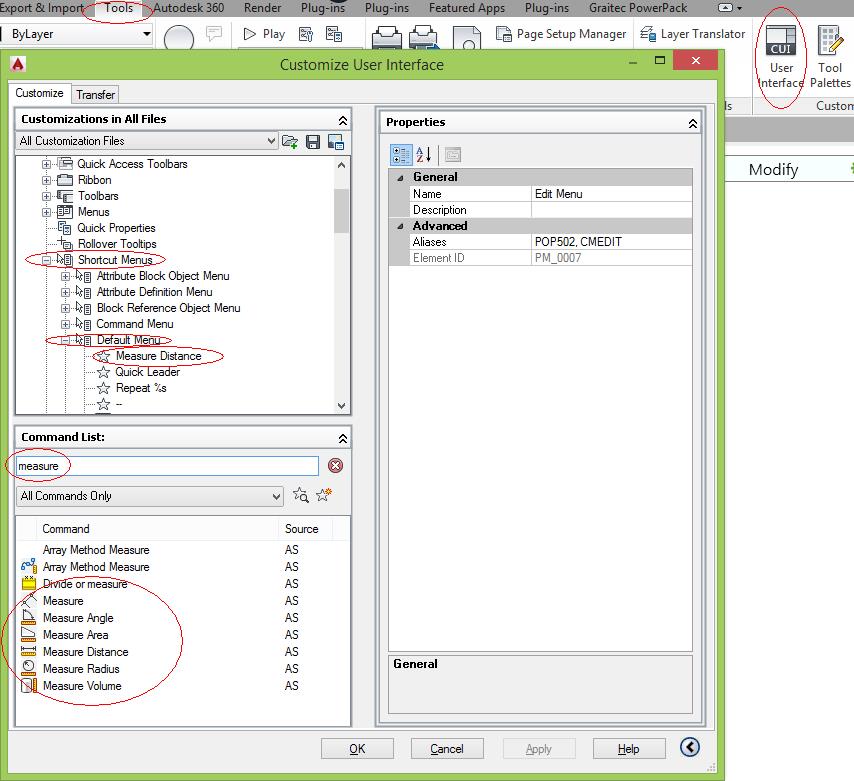854x781 pixels.
Task: Click the command search input field
Action: click(167, 466)
